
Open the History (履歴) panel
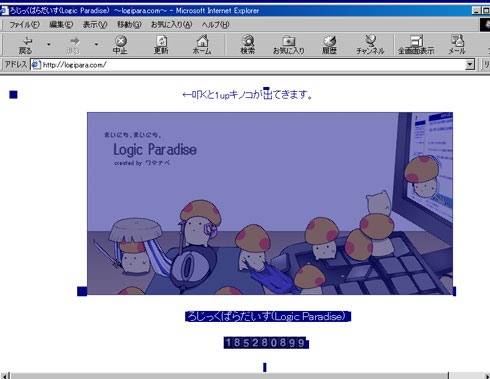[329, 45]
